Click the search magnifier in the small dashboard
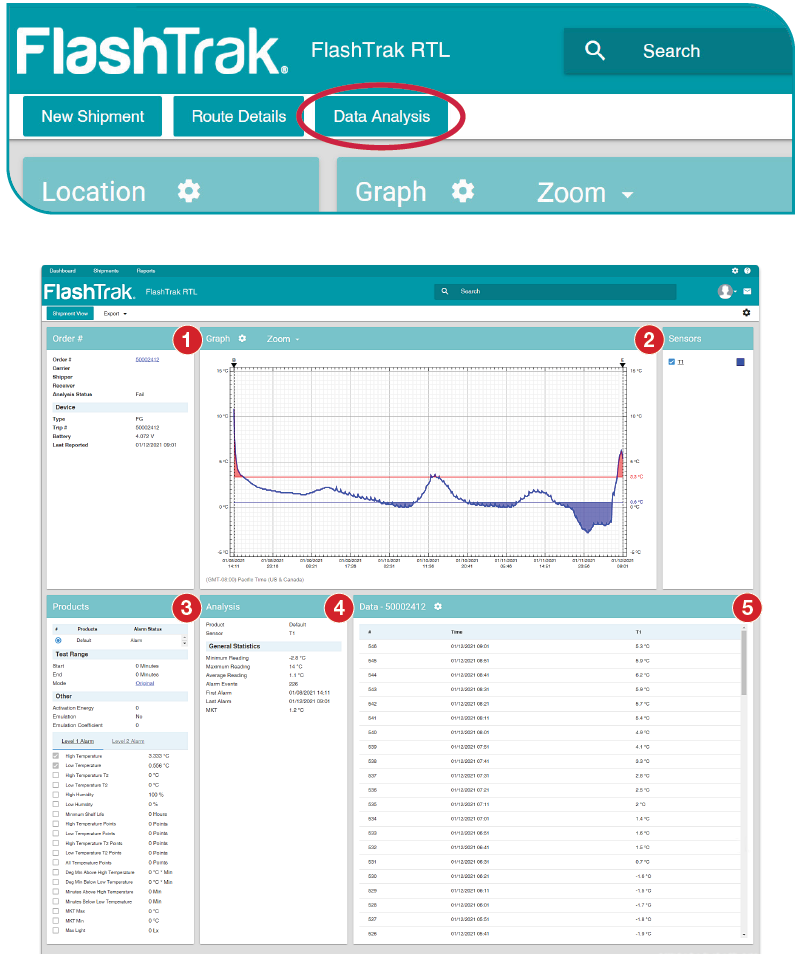The width and height of the screenshot is (801, 954). tap(445, 291)
